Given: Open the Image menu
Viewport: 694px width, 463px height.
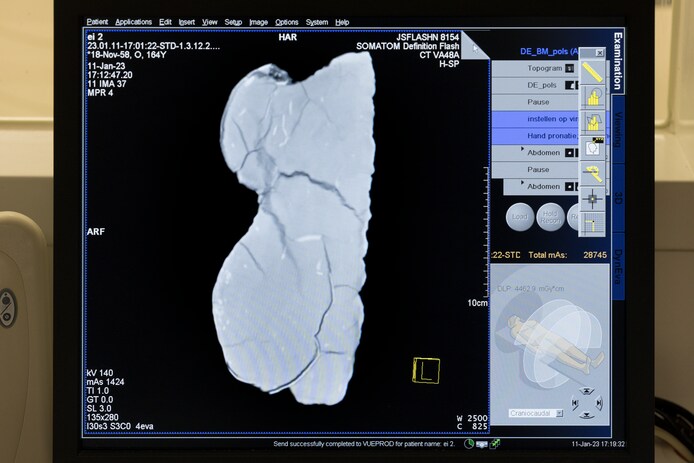Looking at the screenshot, I should coord(258,22).
